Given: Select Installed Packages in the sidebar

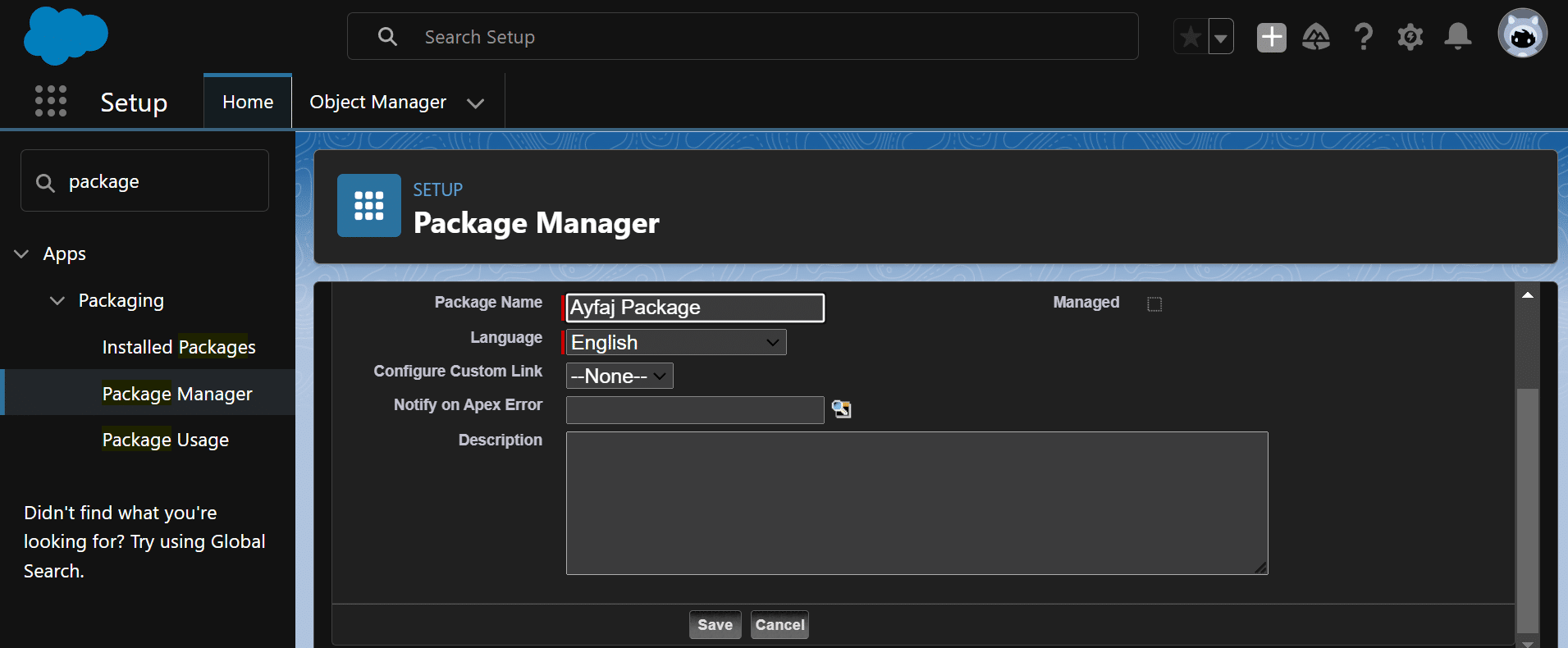Looking at the screenshot, I should coord(179,347).
